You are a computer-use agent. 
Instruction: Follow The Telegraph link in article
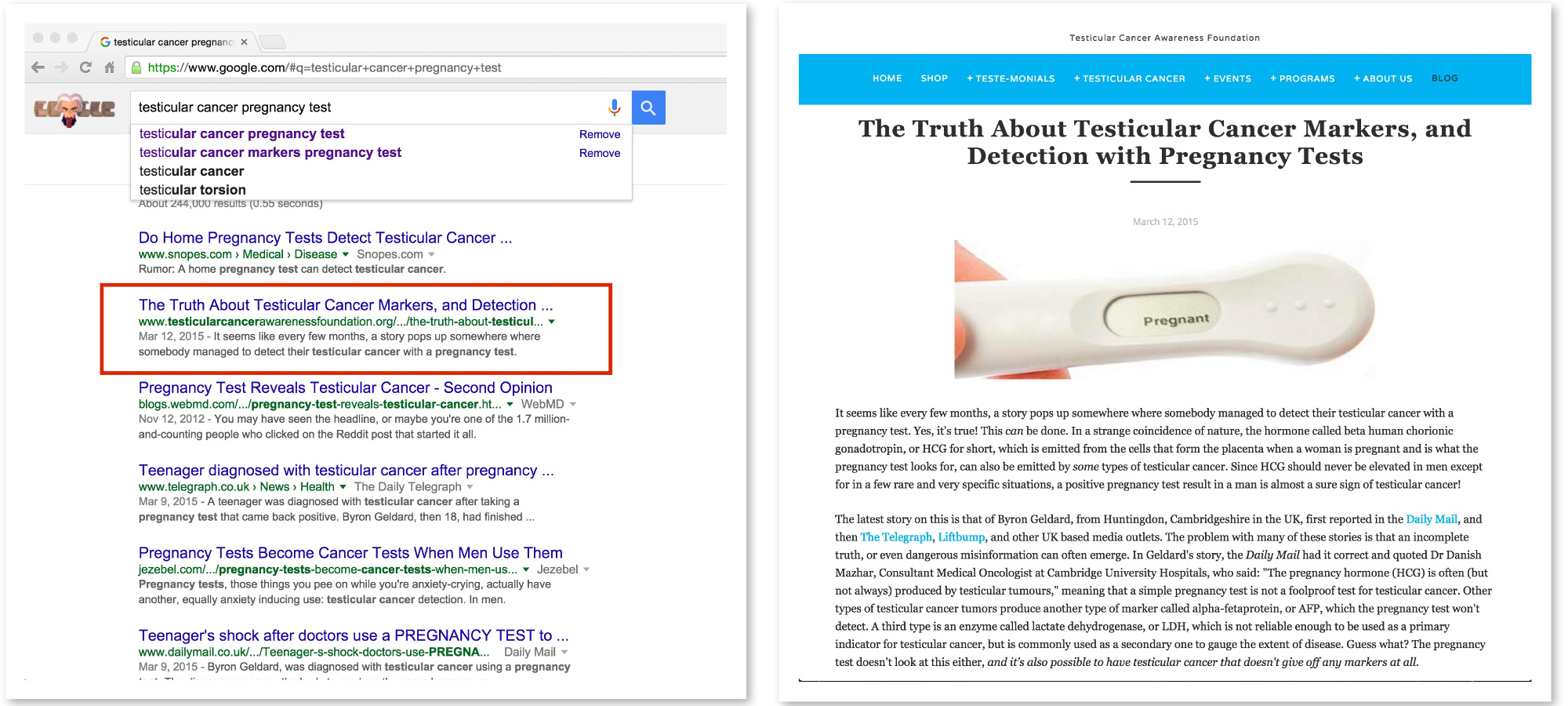[x=896, y=537]
